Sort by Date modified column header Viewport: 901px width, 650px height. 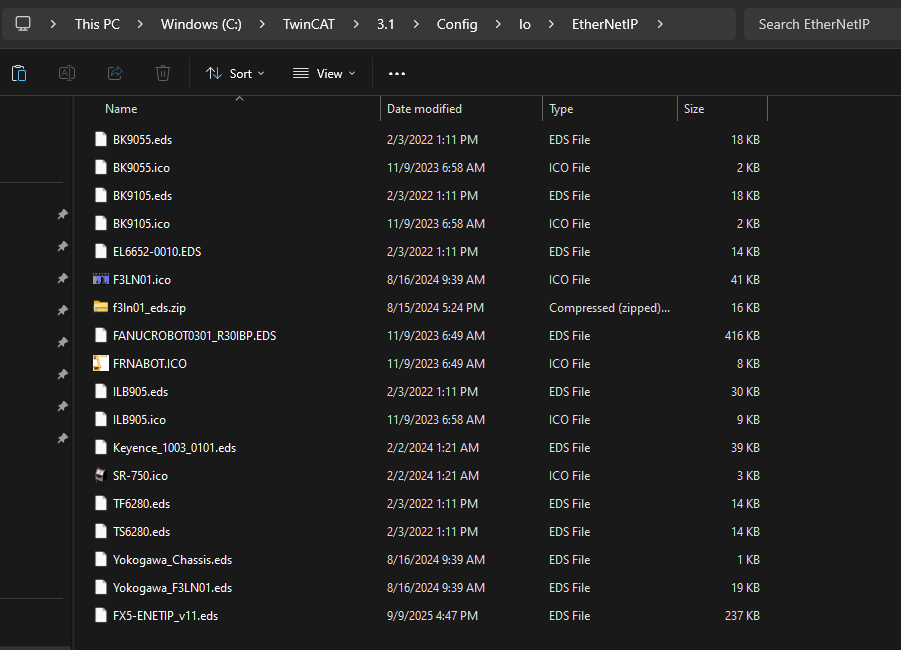(424, 108)
